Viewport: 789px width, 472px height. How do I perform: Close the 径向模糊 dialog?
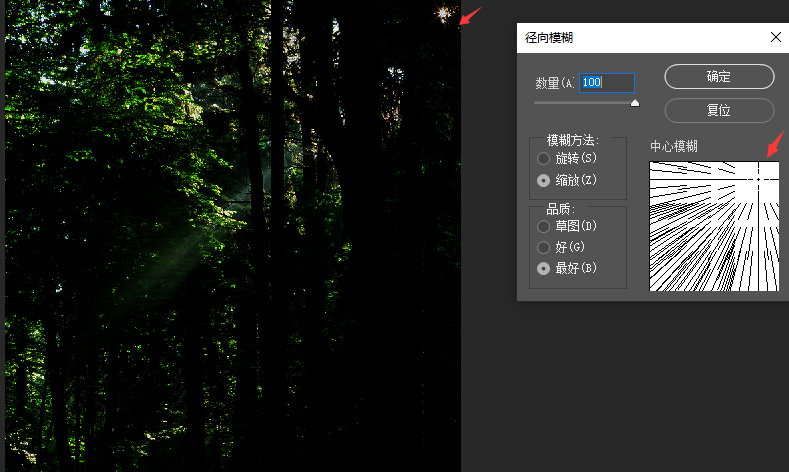pos(775,37)
